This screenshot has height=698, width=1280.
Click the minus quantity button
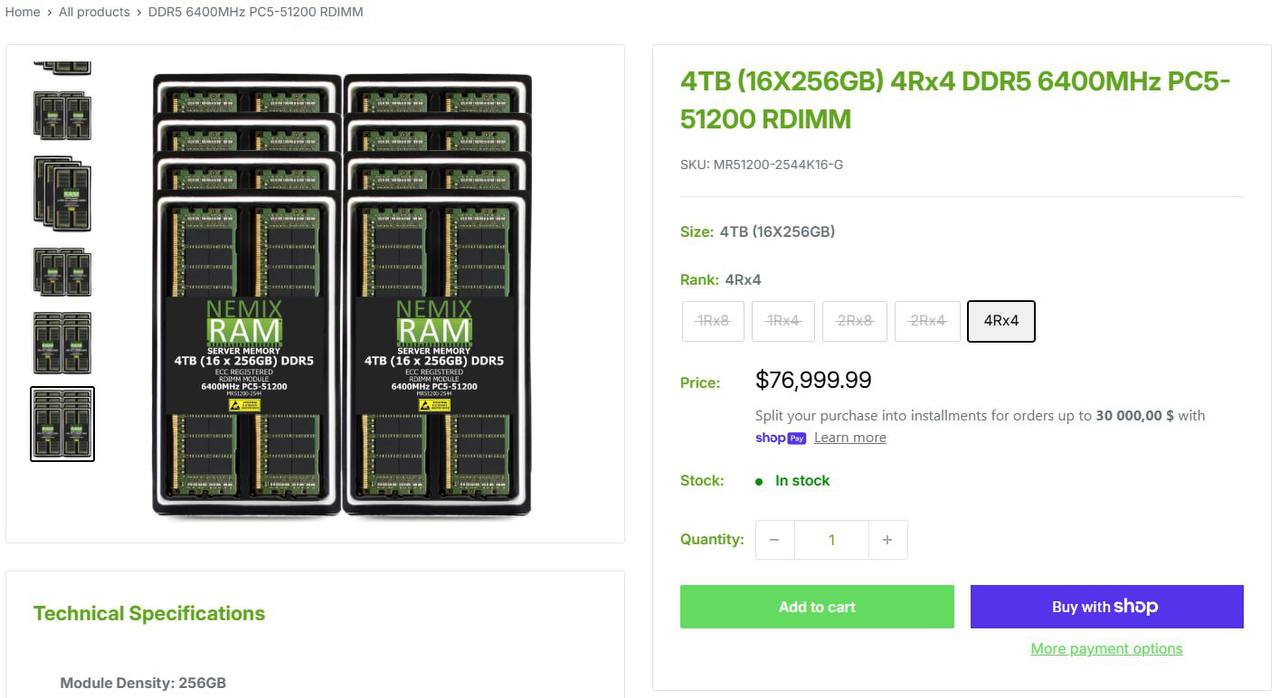[x=774, y=540]
